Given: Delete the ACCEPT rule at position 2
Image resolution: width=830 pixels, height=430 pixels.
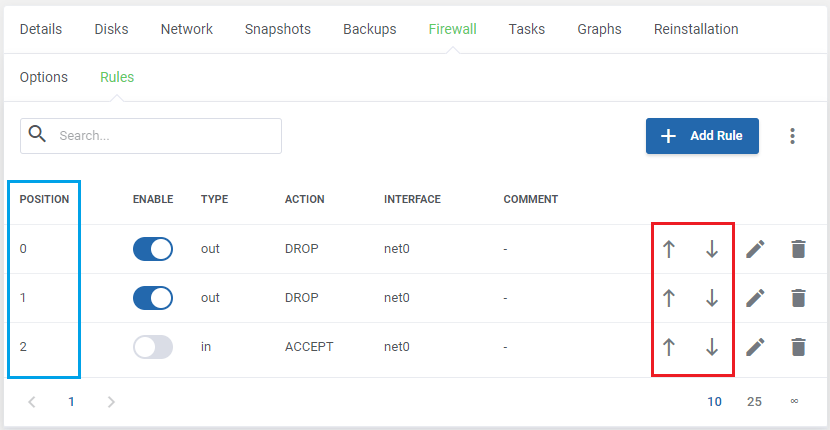Looking at the screenshot, I should pyautogui.click(x=798, y=347).
